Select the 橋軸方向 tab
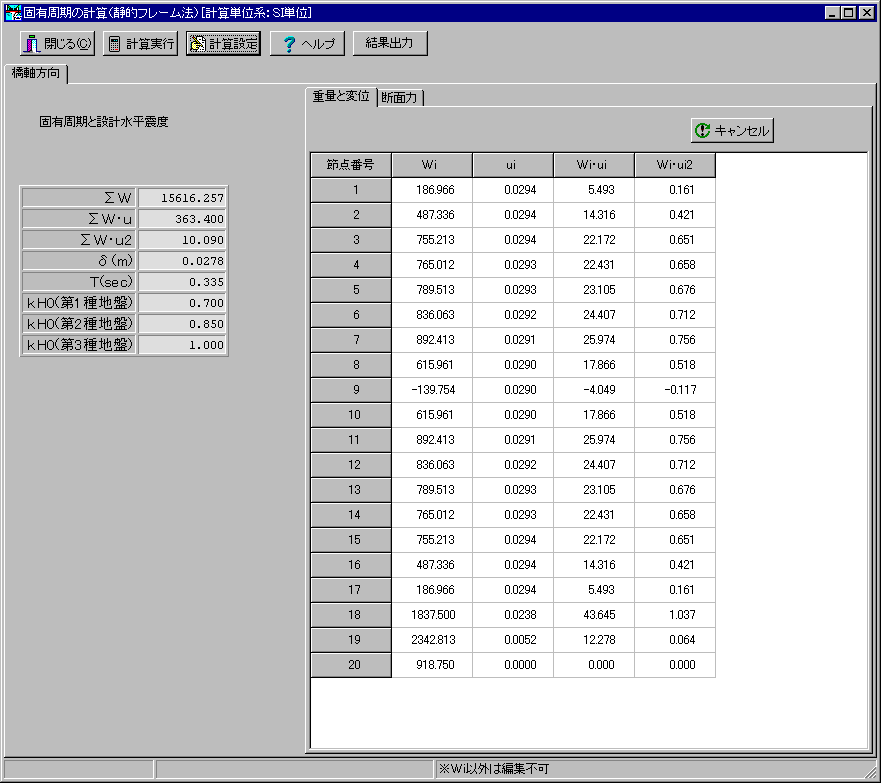Image resolution: width=881 pixels, height=783 pixels. 35,73
